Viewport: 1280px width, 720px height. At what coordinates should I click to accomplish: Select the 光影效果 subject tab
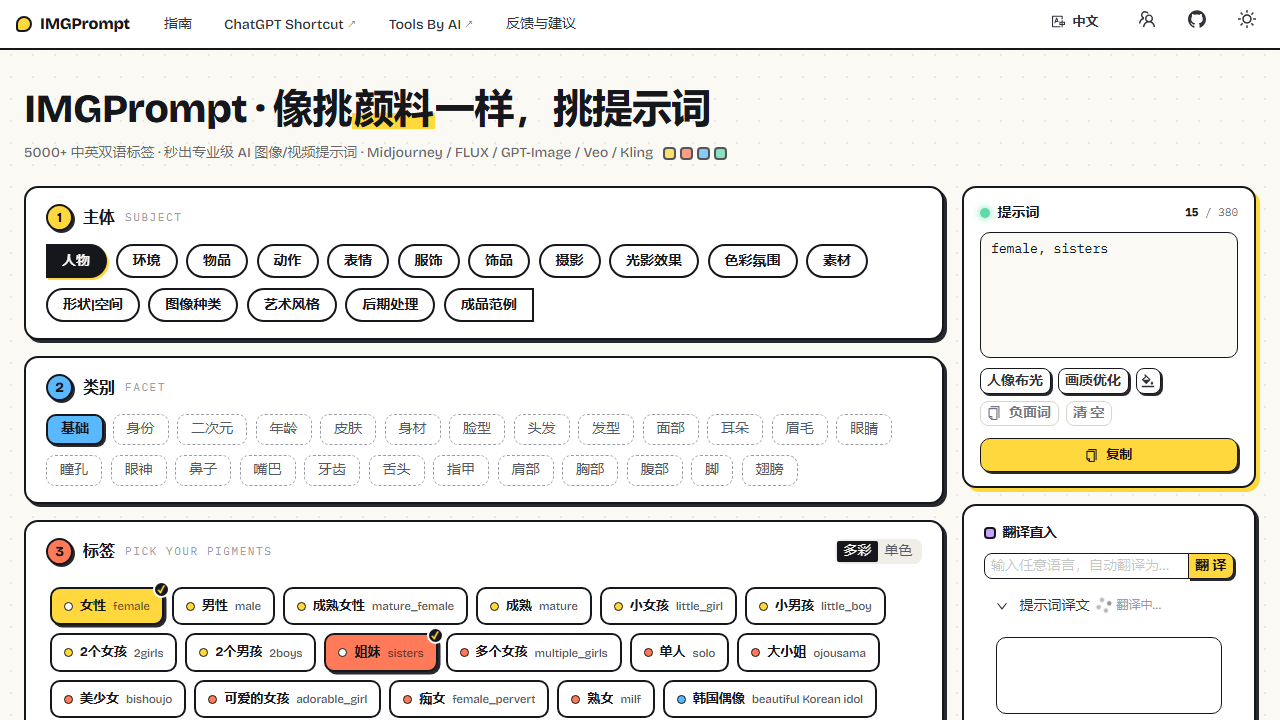(654, 261)
